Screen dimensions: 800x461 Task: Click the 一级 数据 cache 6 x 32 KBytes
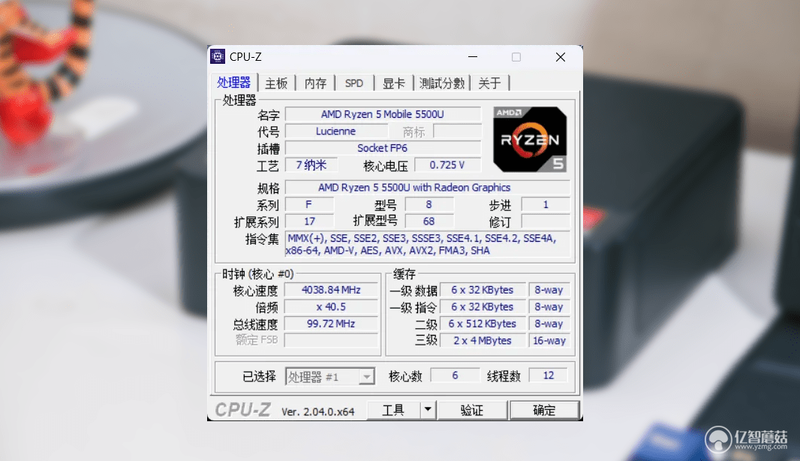tap(483, 290)
